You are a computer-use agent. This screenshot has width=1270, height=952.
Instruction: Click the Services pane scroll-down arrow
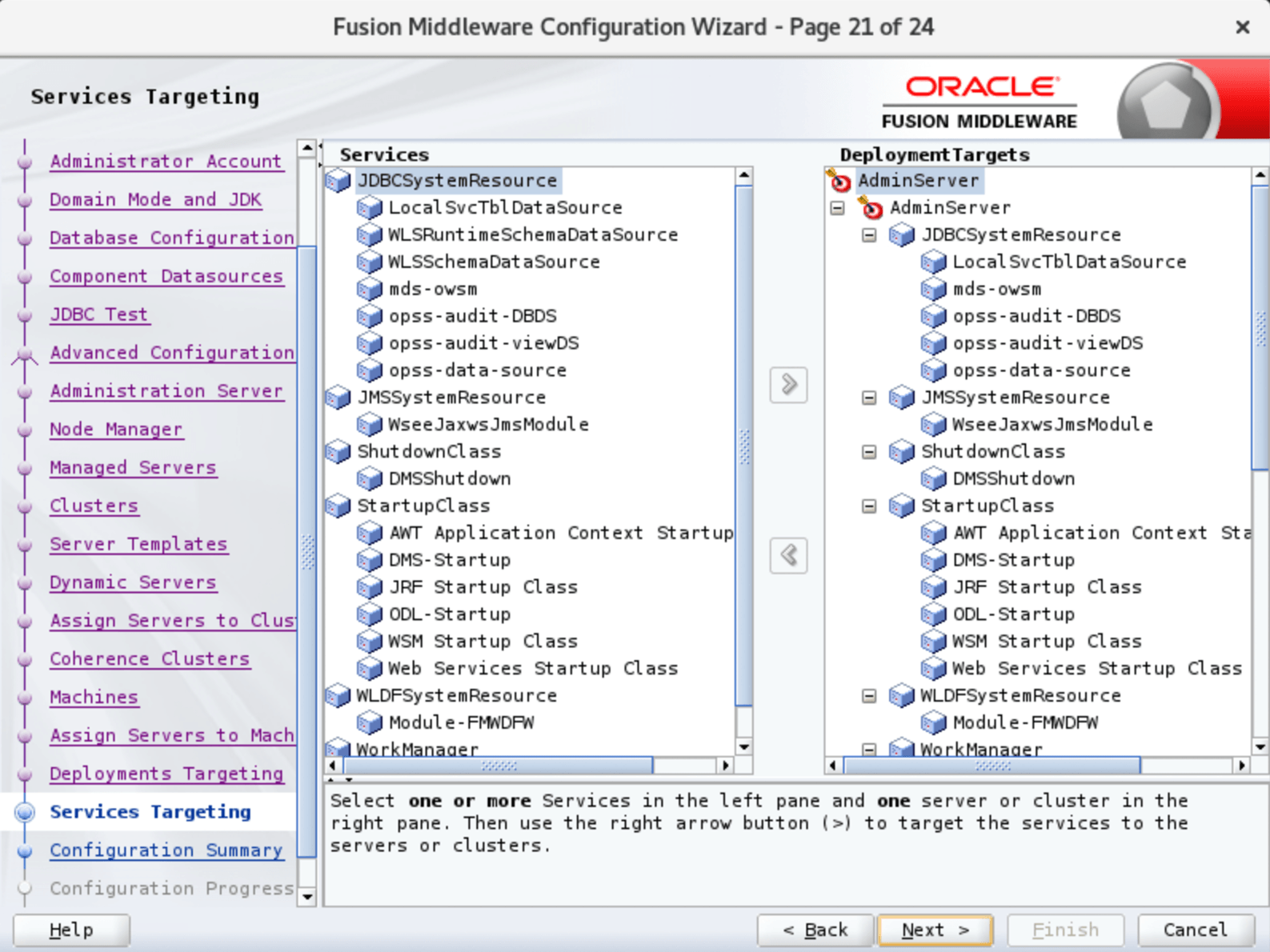(x=744, y=747)
